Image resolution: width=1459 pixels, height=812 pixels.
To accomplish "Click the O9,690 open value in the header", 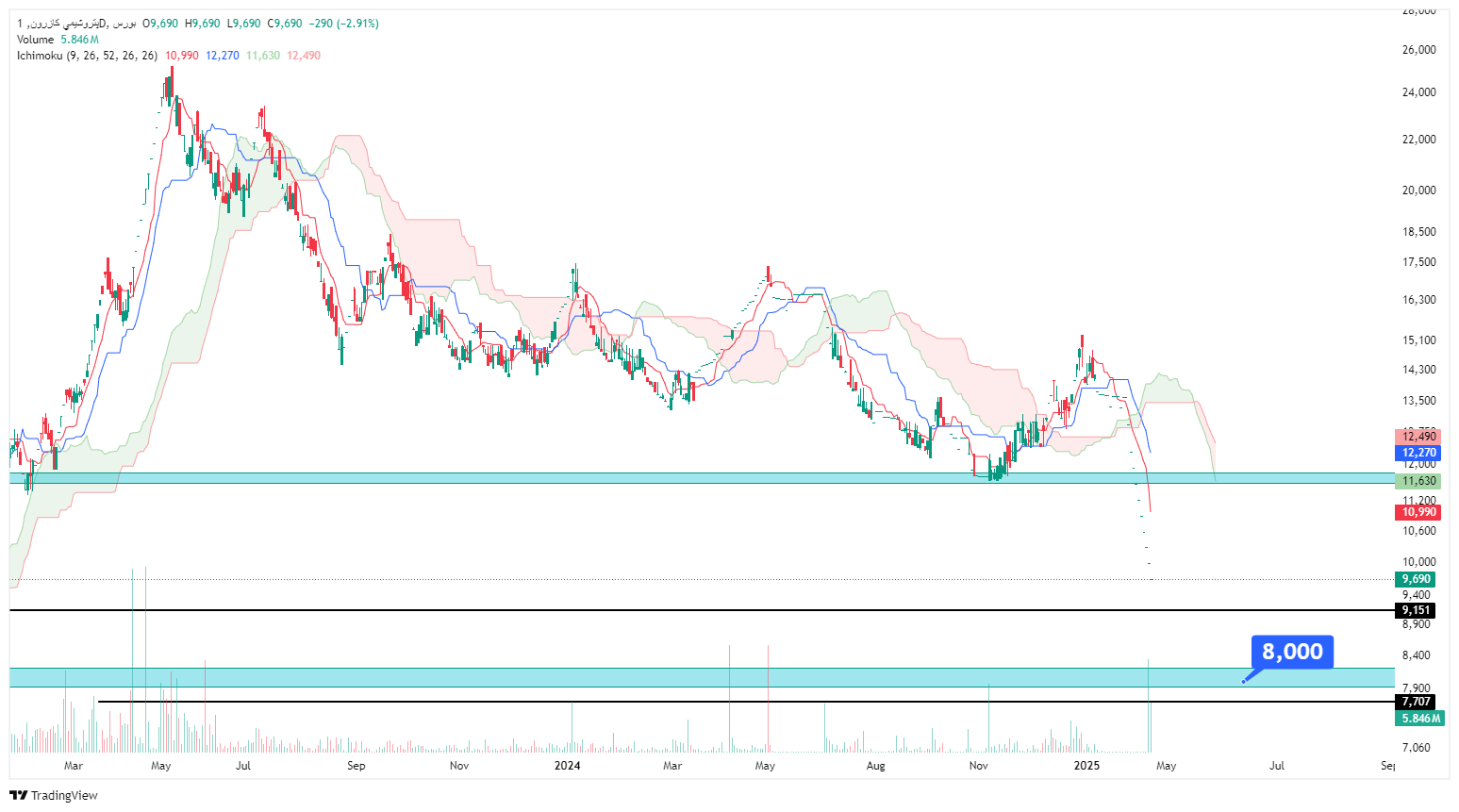I will click(160, 24).
